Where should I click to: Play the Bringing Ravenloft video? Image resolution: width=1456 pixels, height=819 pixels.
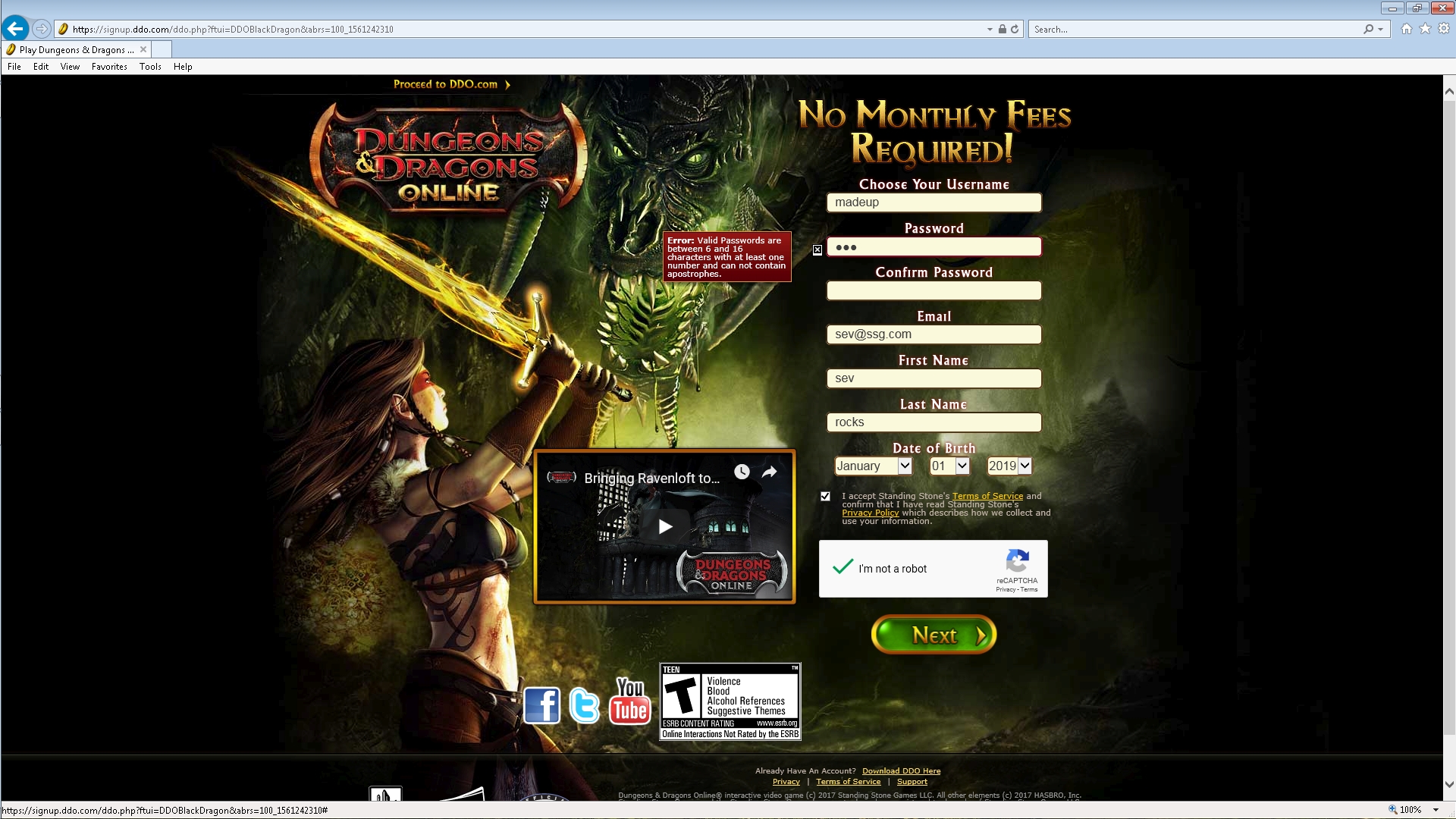(x=665, y=526)
